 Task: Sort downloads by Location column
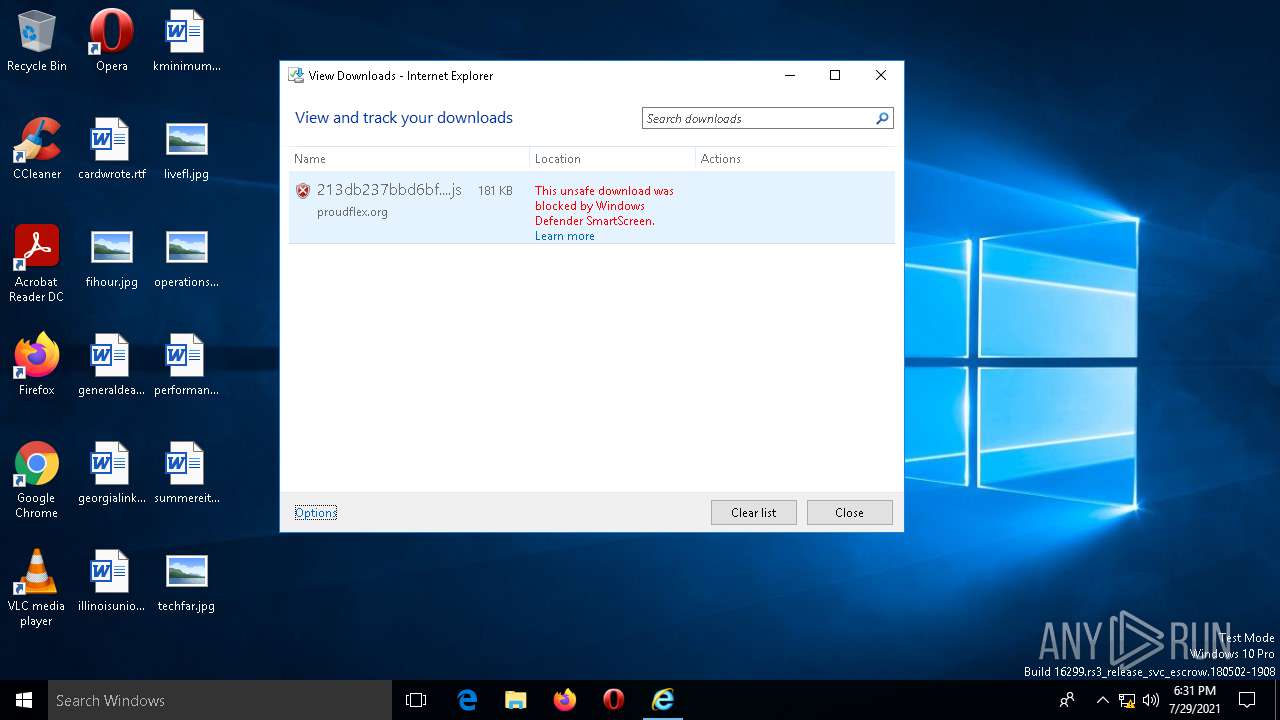(612, 159)
